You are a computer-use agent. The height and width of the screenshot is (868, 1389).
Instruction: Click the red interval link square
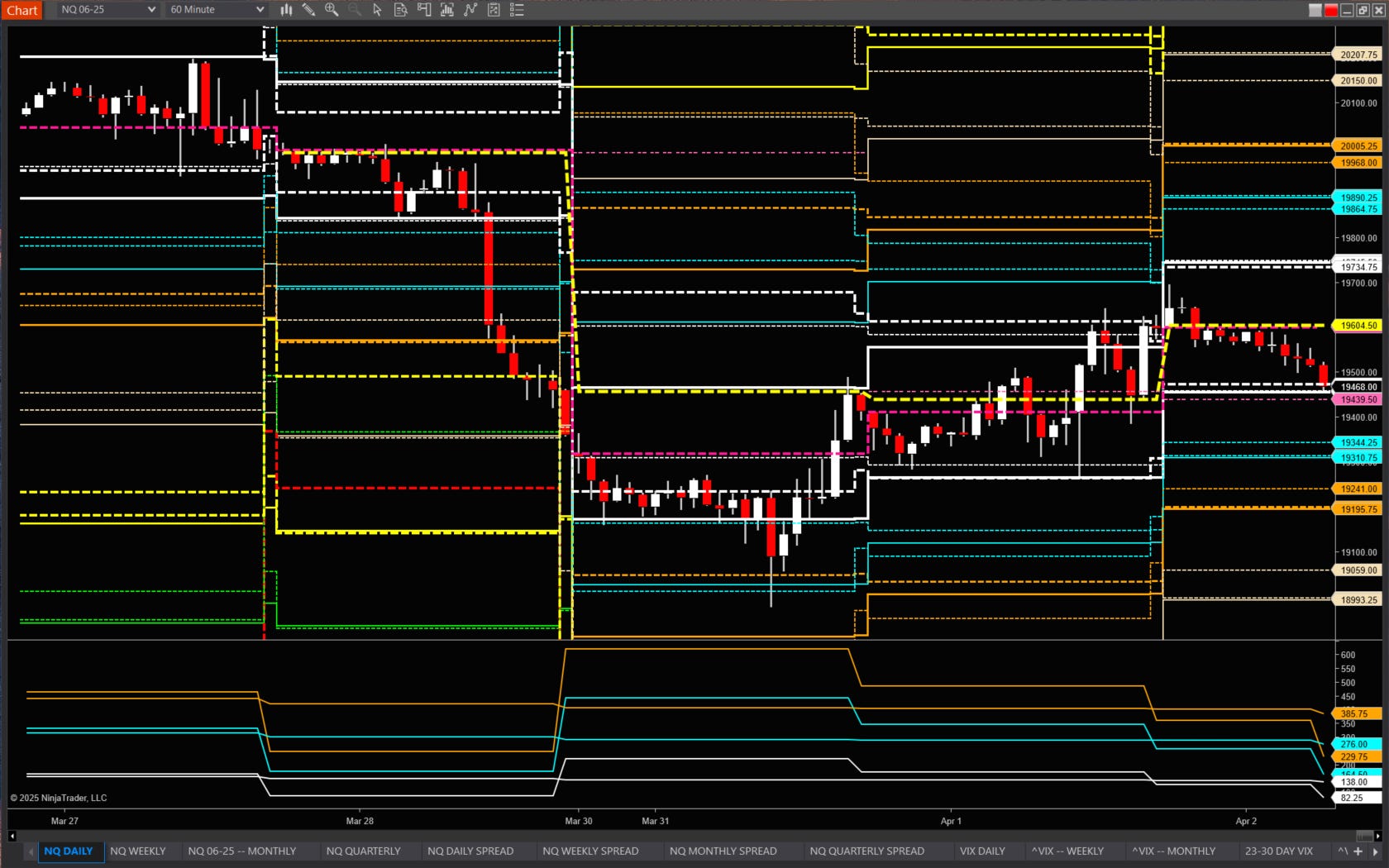[x=1331, y=10]
